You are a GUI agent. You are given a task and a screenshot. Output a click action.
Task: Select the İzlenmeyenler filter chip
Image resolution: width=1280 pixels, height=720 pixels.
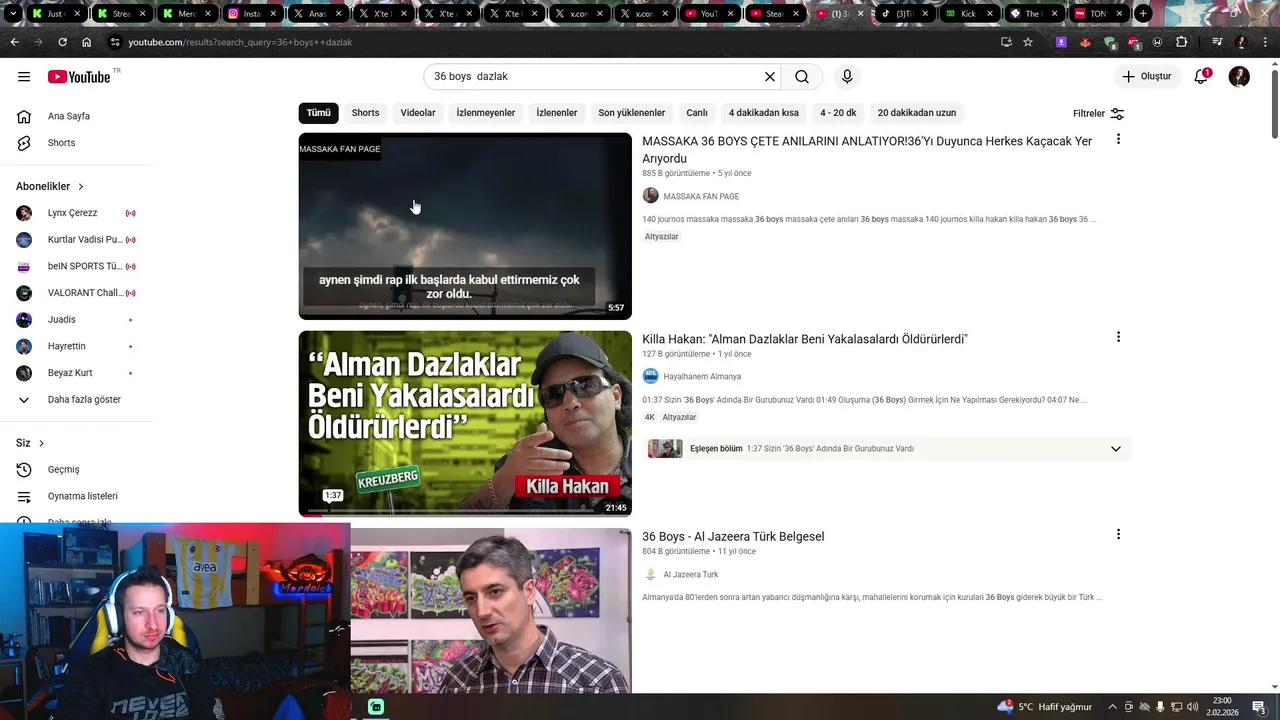[486, 113]
